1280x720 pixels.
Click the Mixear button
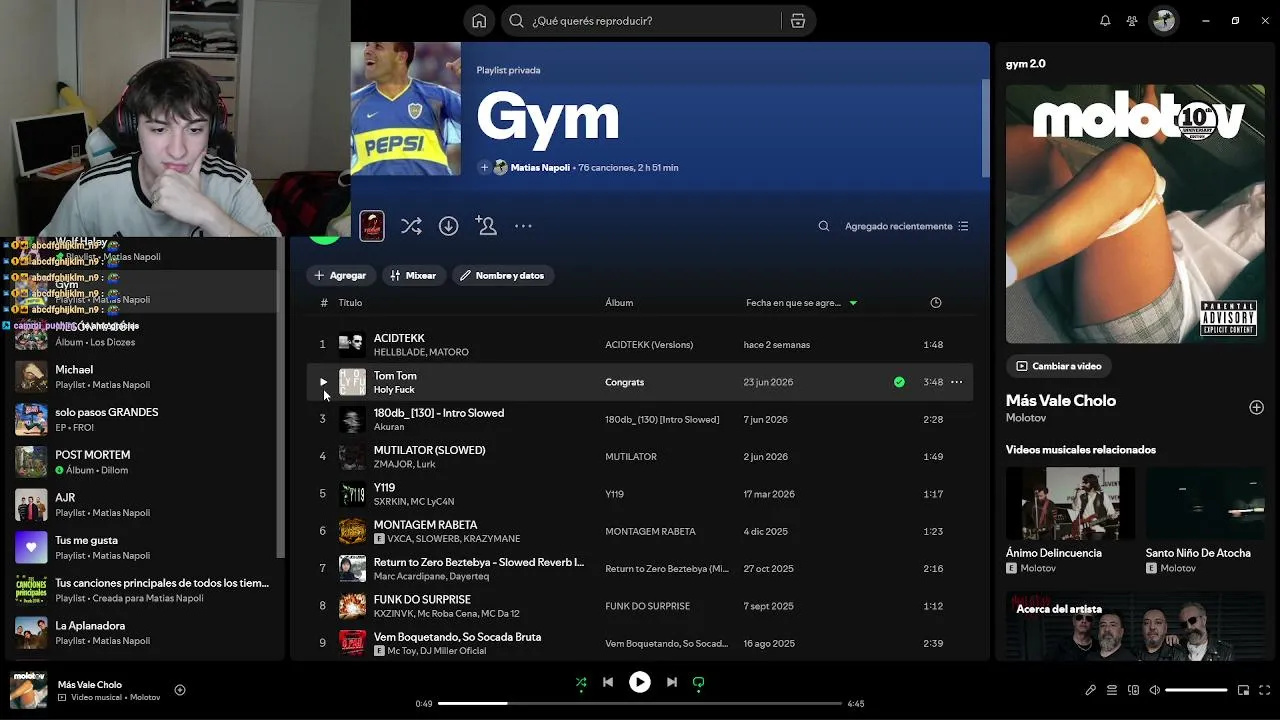point(413,276)
